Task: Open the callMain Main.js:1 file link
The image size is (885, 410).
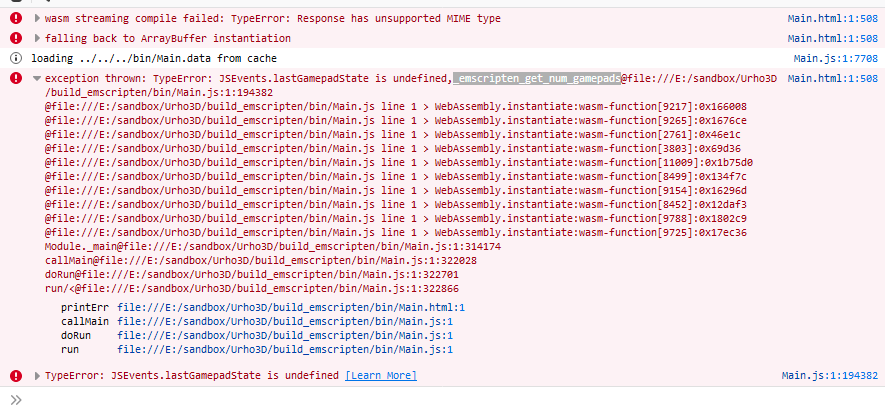Action: click(285, 322)
